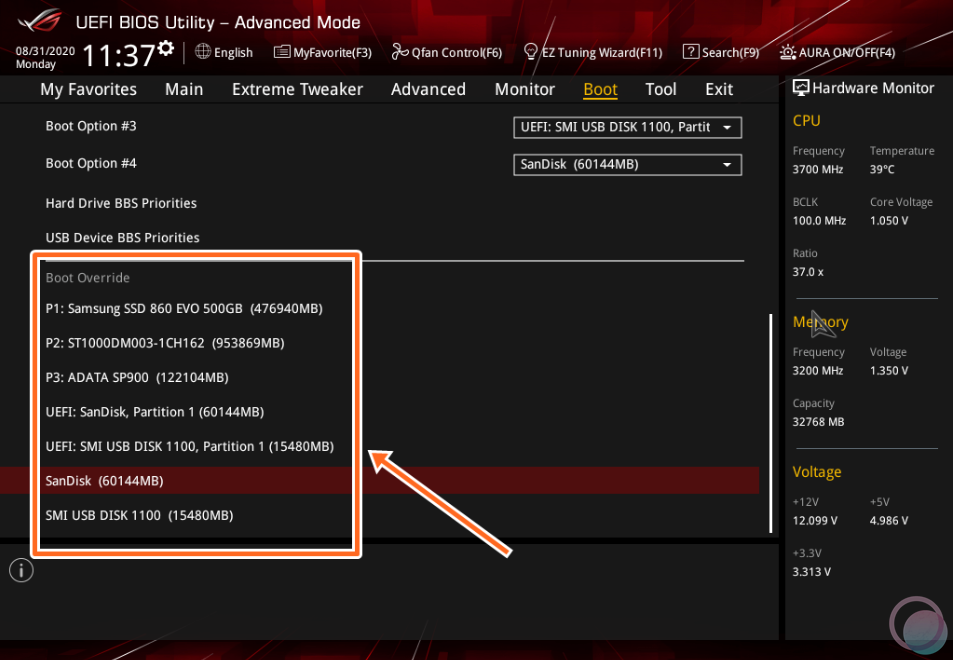
Task: Click +12V reading 12.099 V
Action: (814, 521)
